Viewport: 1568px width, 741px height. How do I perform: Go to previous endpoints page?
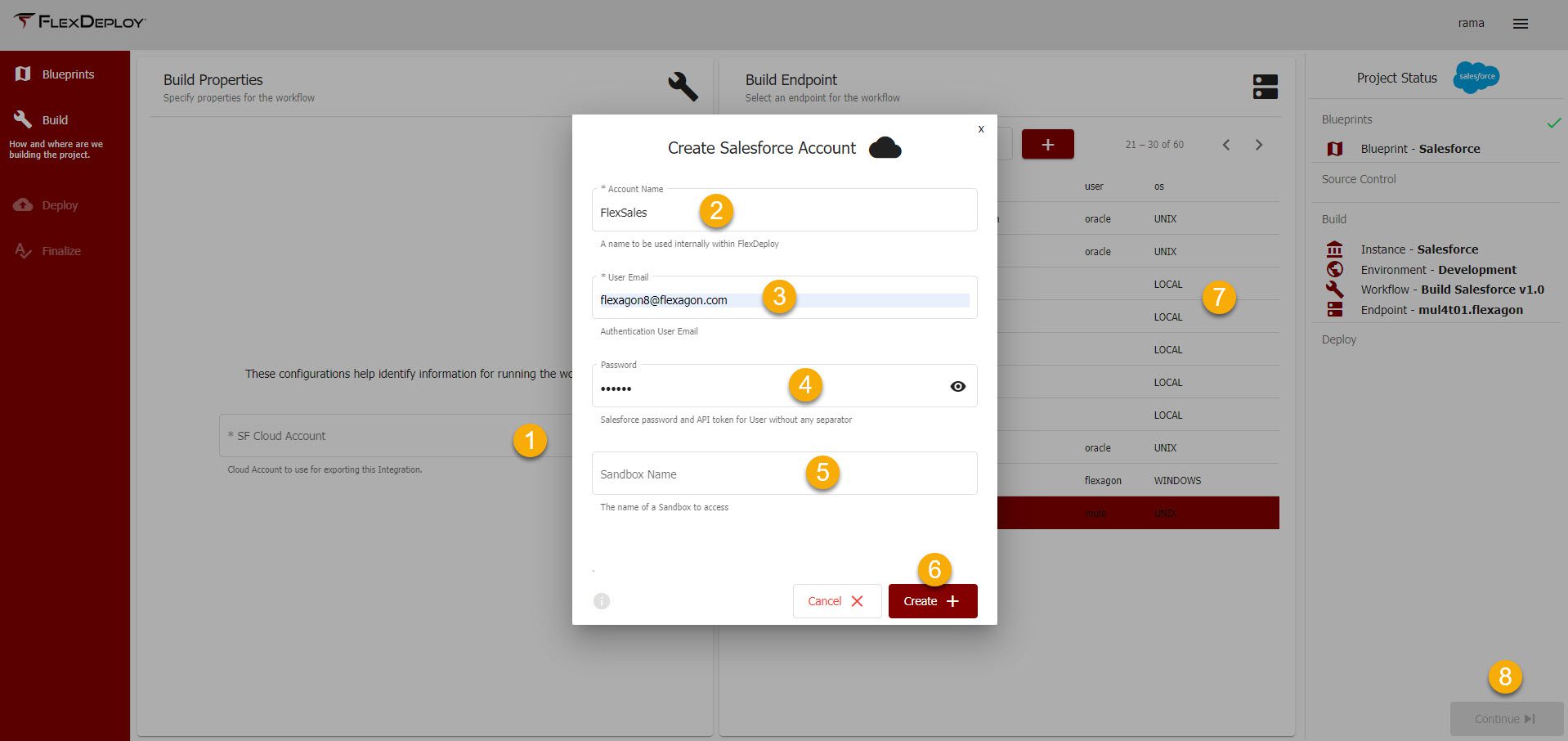(x=1226, y=145)
